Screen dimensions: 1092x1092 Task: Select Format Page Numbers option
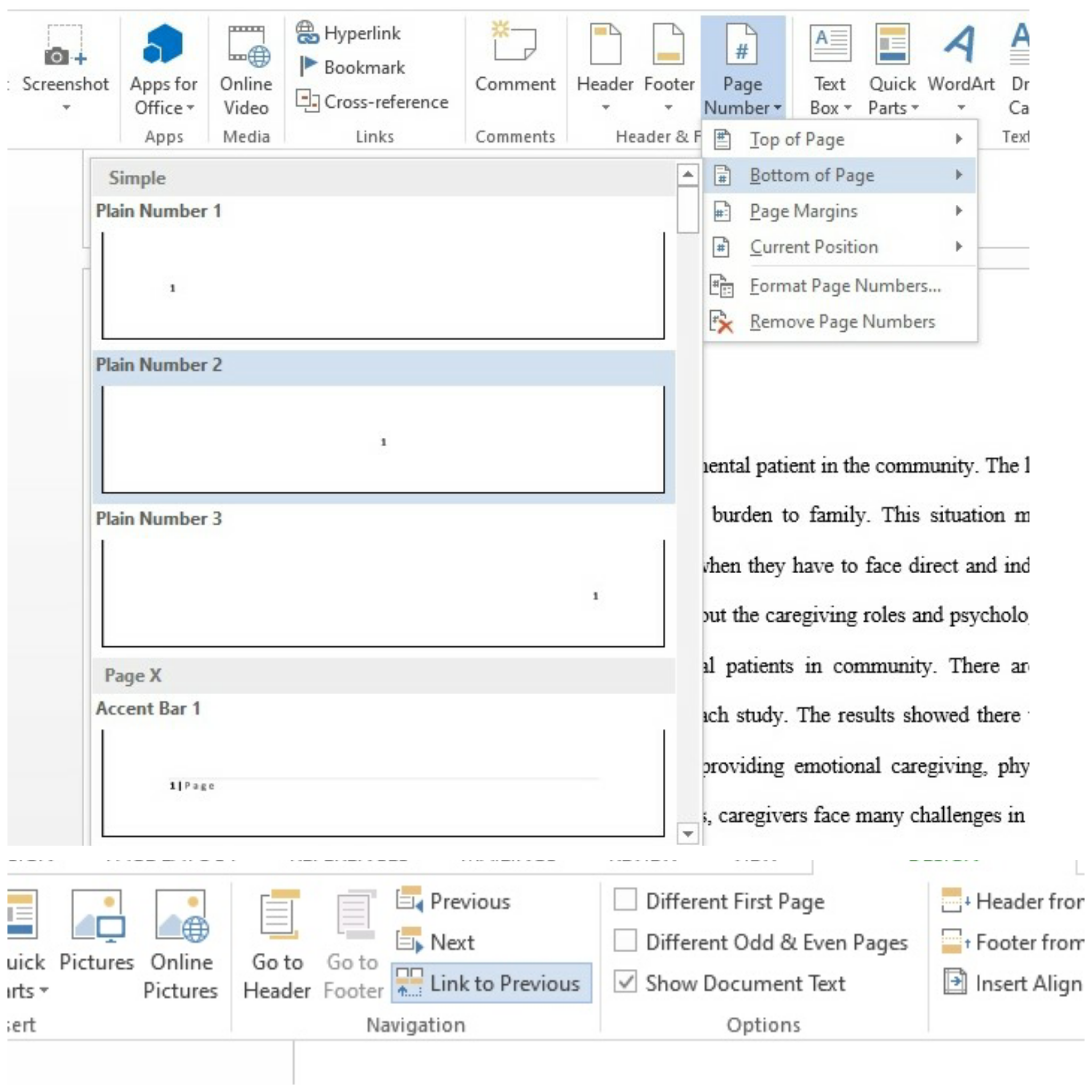coord(845,286)
